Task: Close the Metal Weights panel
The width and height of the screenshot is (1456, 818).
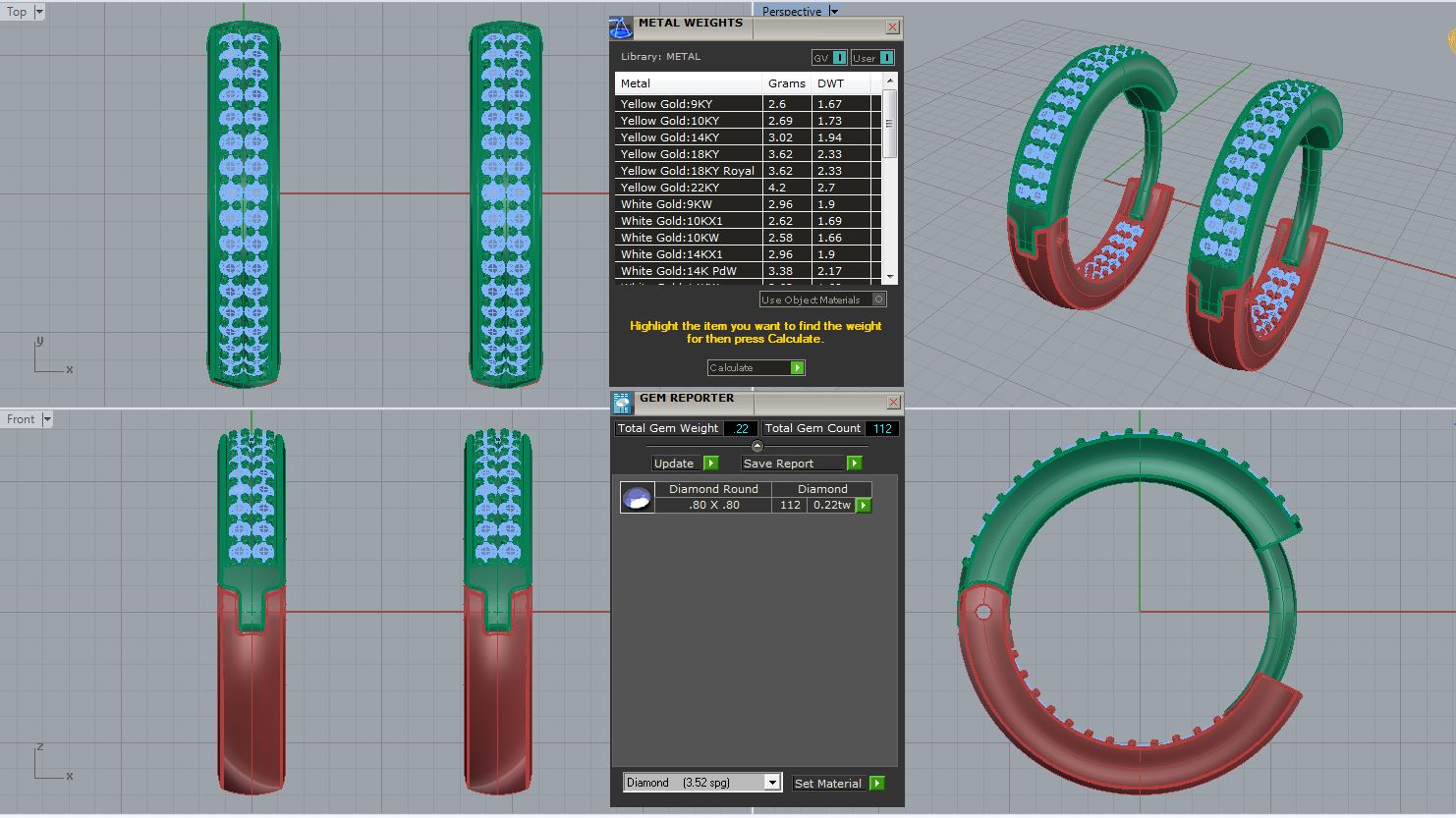Action: point(892,27)
